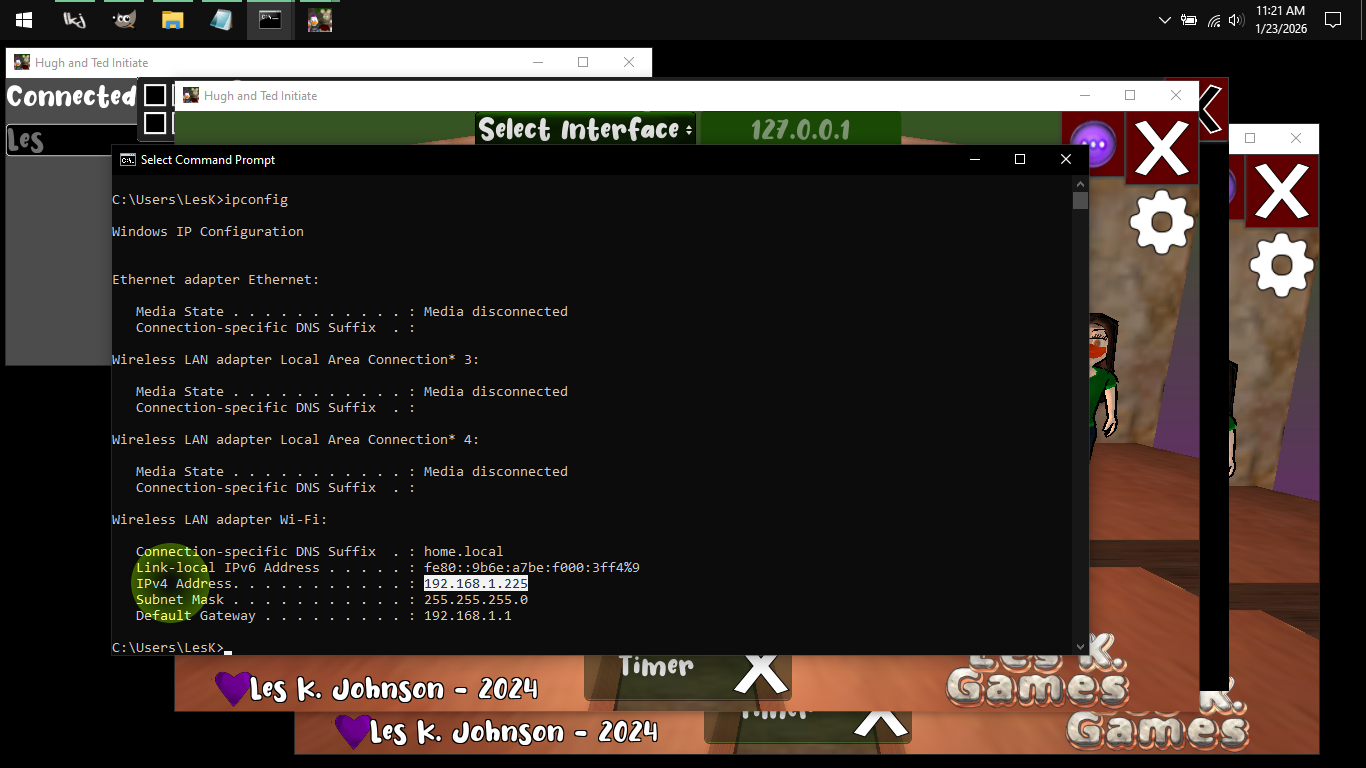The height and width of the screenshot is (768, 1366).
Task: Open the Select Interface dropdown
Action: [585, 129]
